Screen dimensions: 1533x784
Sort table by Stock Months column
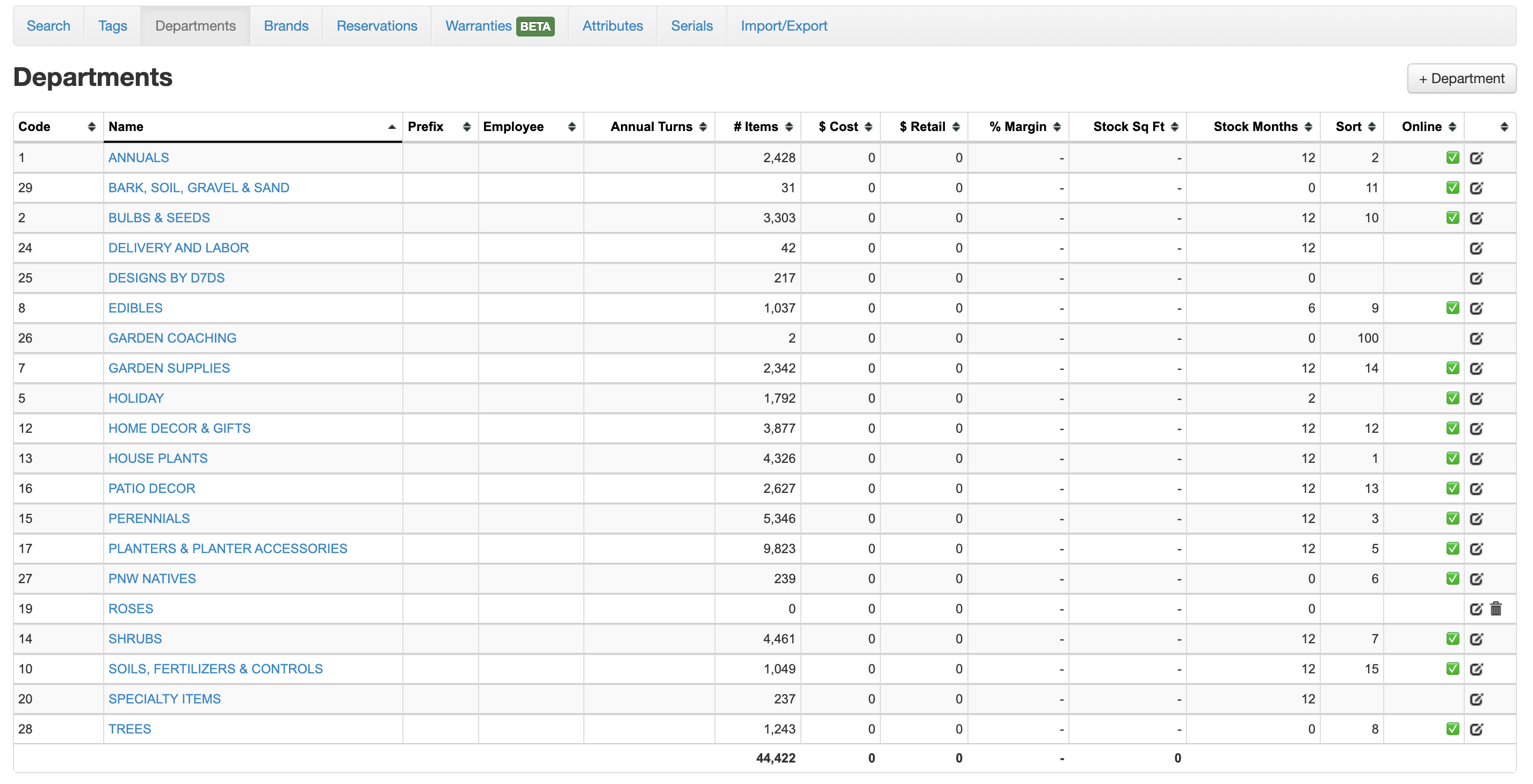1262,127
